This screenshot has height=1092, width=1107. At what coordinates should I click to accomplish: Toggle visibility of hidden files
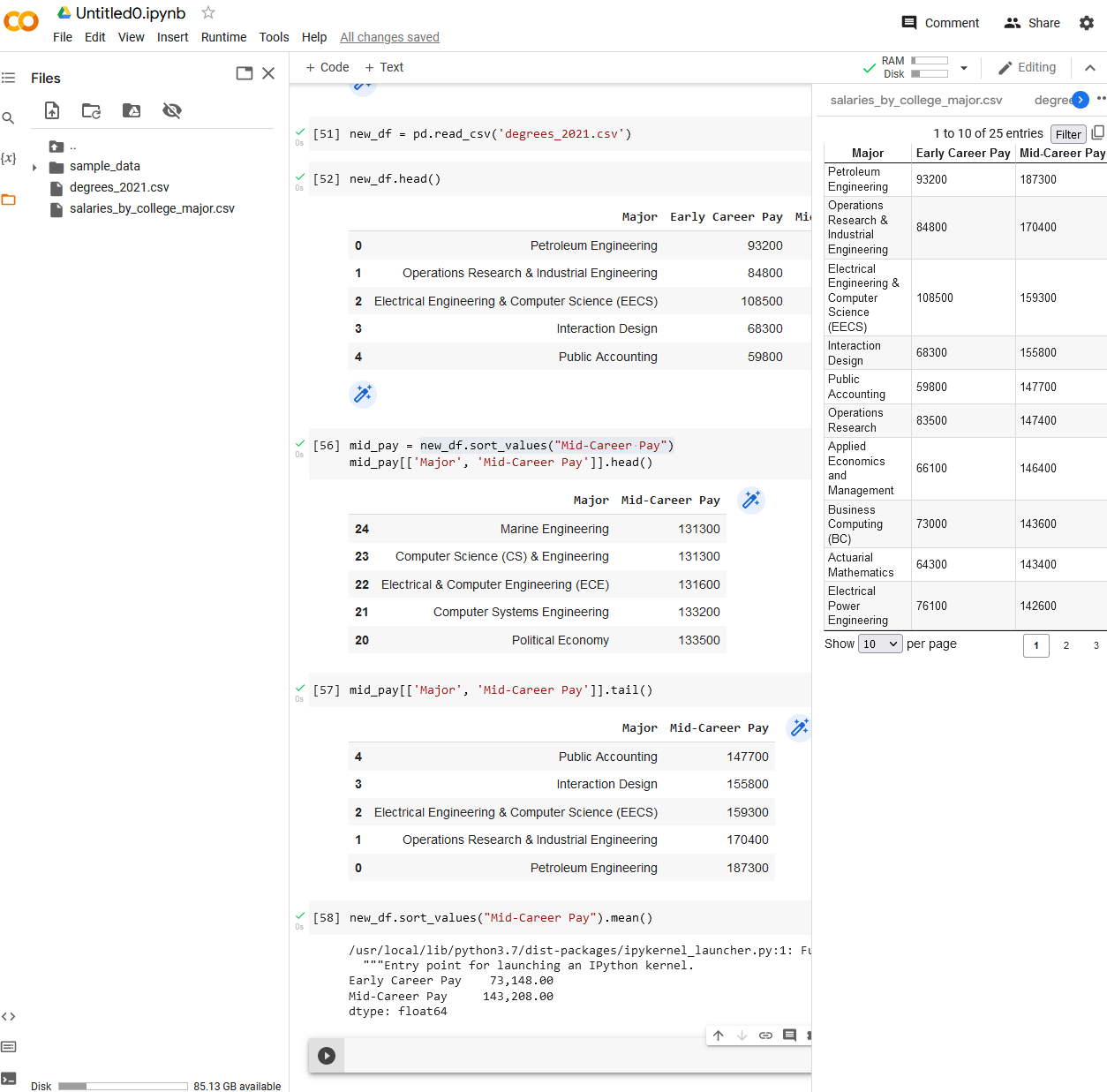[172, 110]
